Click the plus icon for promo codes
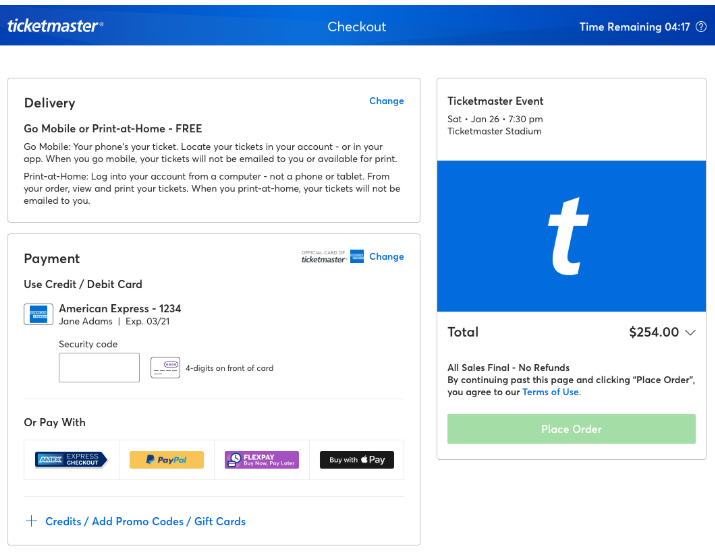The height and width of the screenshot is (555, 715). point(31,521)
